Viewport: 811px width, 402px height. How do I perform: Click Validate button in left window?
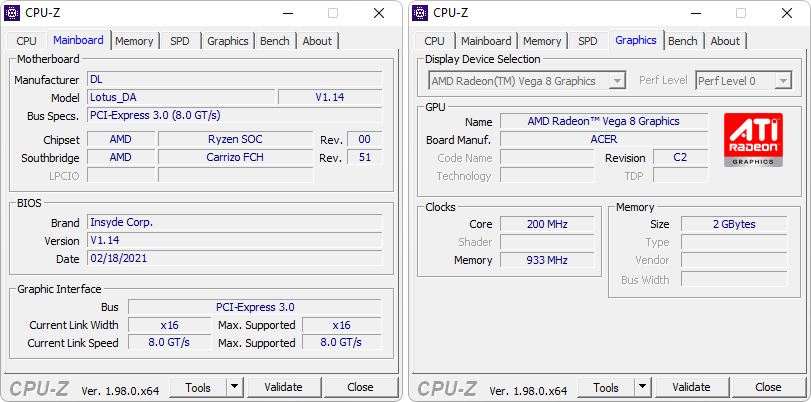pyautogui.click(x=283, y=387)
